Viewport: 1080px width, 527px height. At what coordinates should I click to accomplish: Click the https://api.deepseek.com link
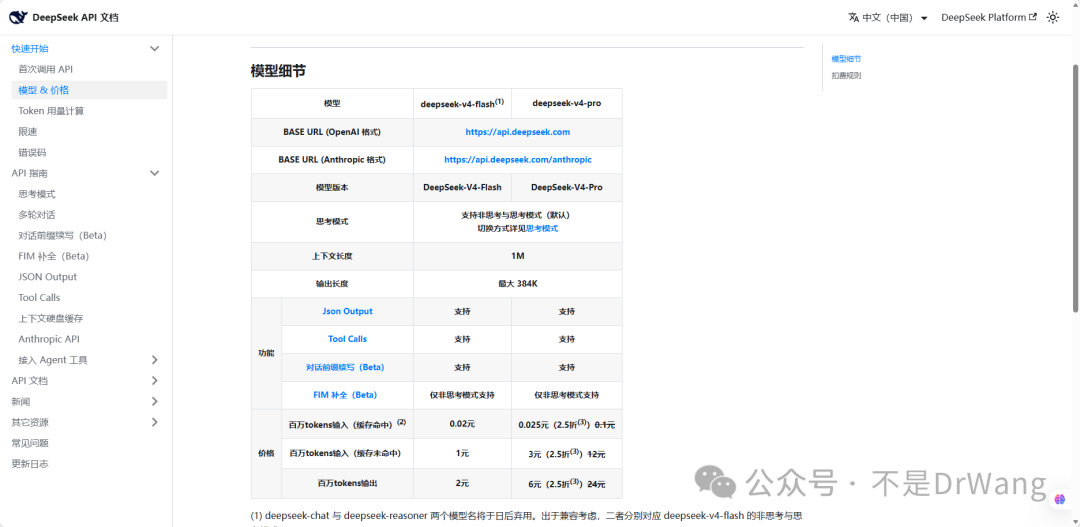517,132
